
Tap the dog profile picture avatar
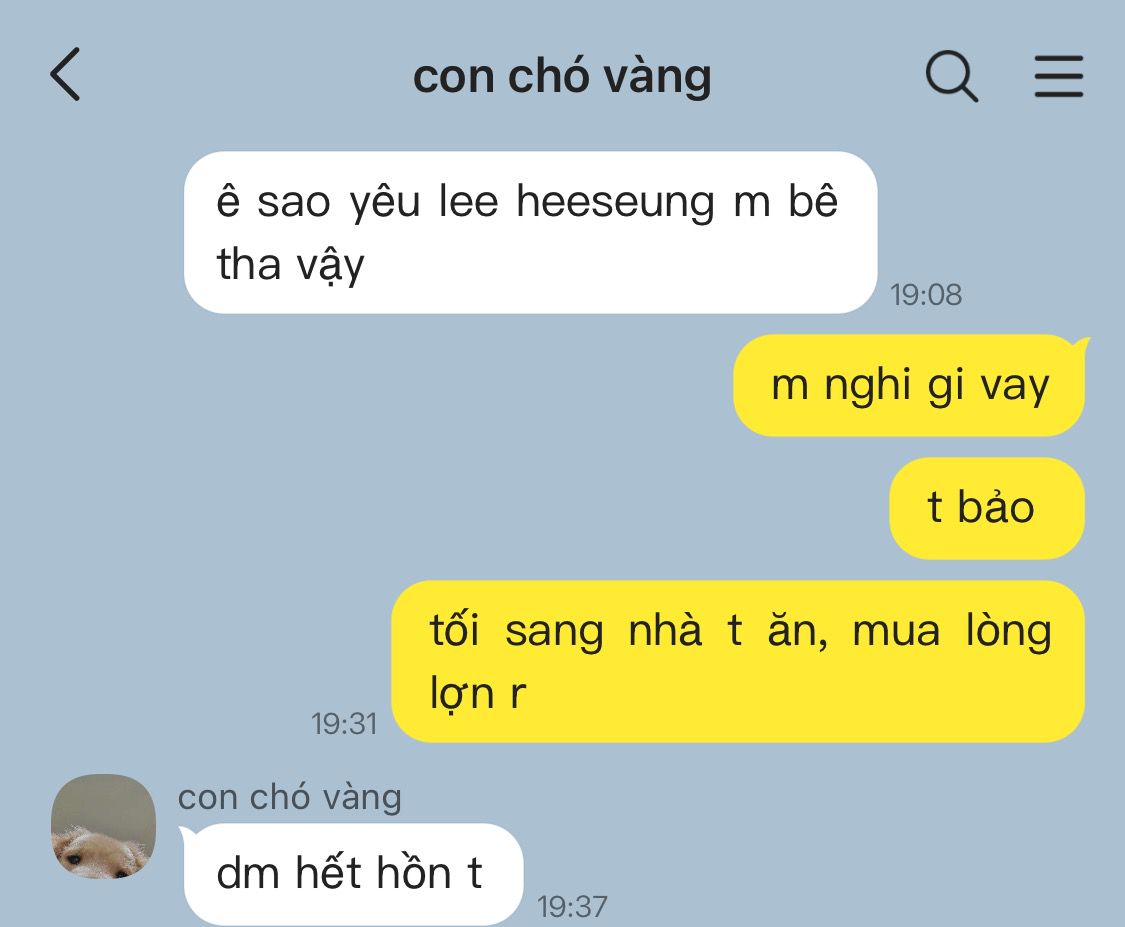click(x=103, y=826)
